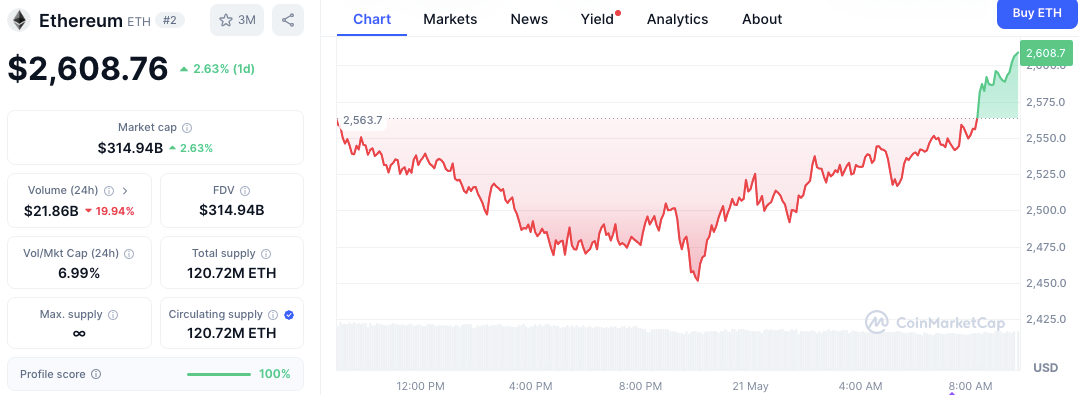The width and height of the screenshot is (1079, 395).
Task: Click the Profile score info icon
Action: 96,374
